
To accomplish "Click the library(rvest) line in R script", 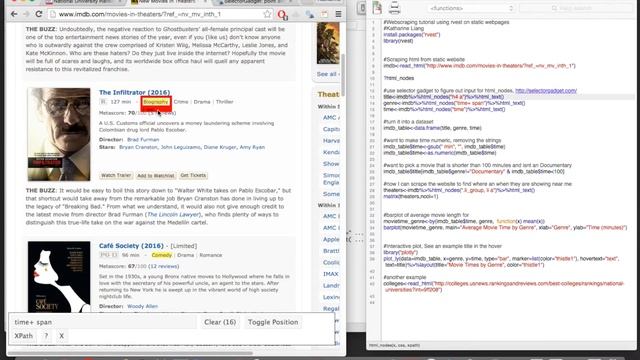I will (398, 41).
